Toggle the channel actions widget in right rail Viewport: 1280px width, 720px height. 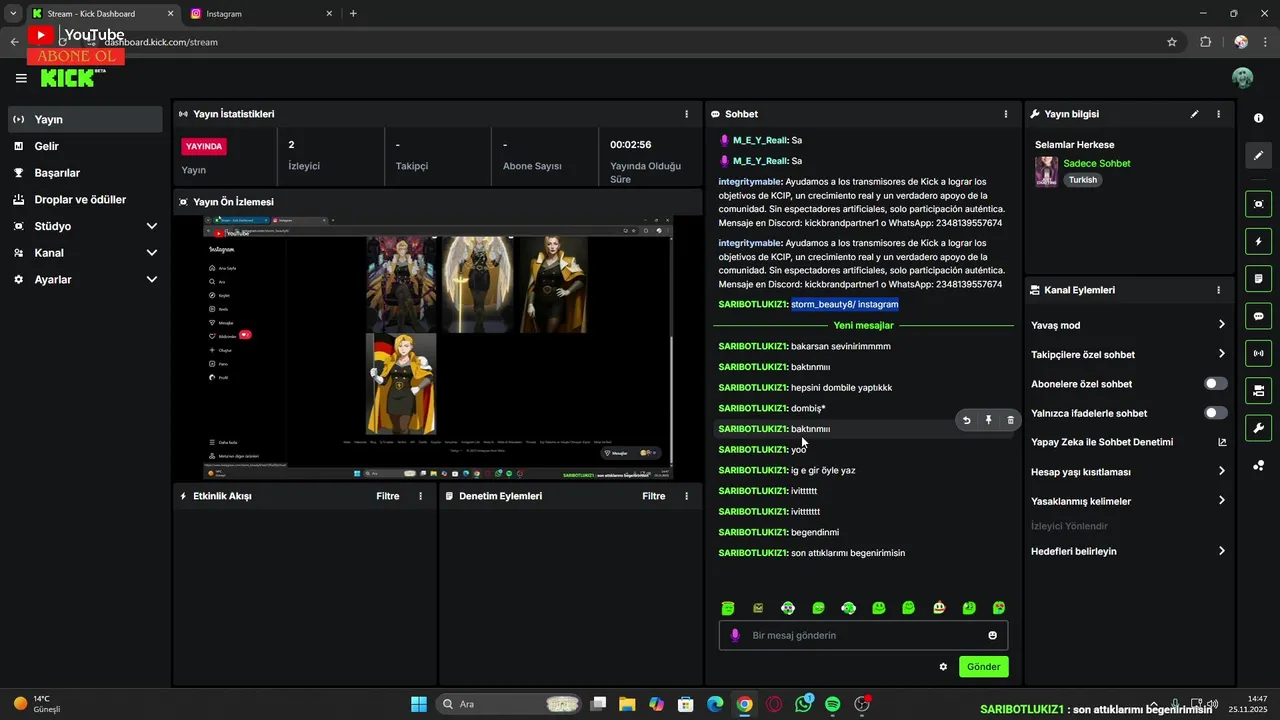point(1258,390)
